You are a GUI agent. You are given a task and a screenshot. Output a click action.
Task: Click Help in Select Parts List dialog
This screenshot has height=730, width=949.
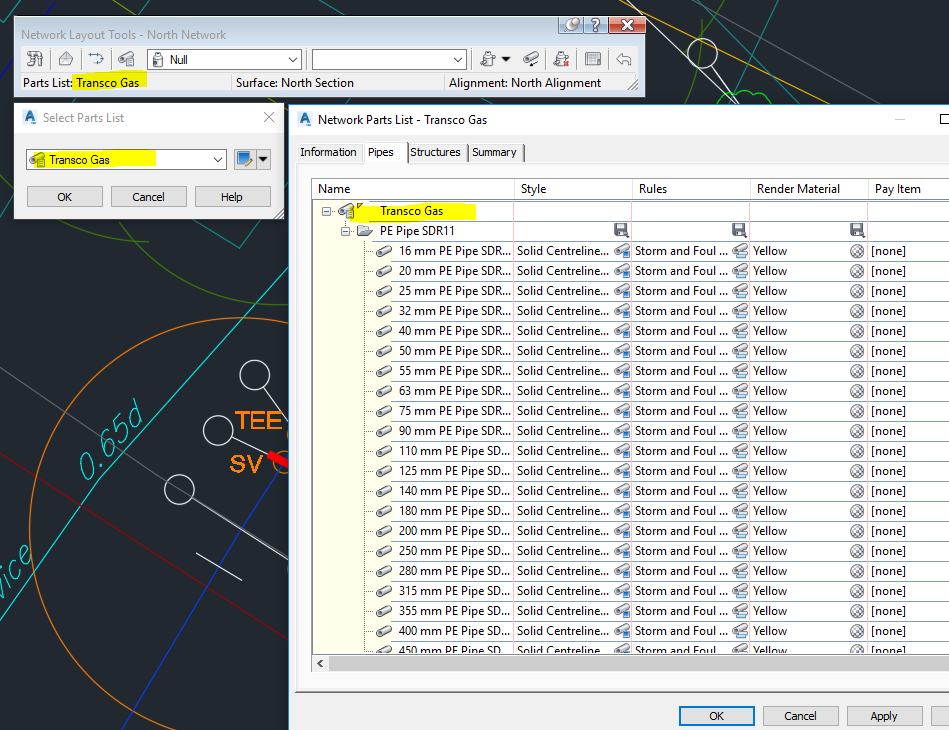[x=232, y=197]
